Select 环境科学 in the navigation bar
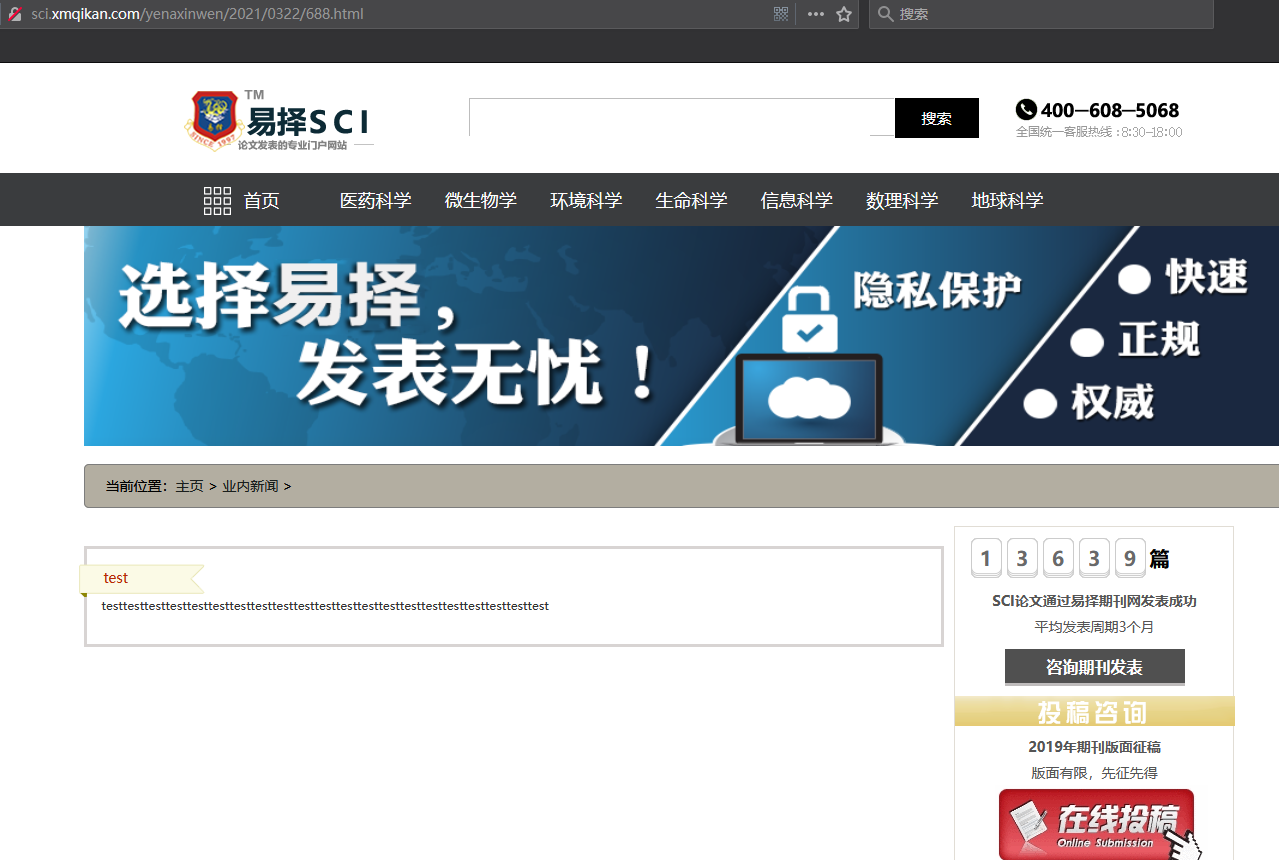1279x860 pixels. tap(587, 200)
